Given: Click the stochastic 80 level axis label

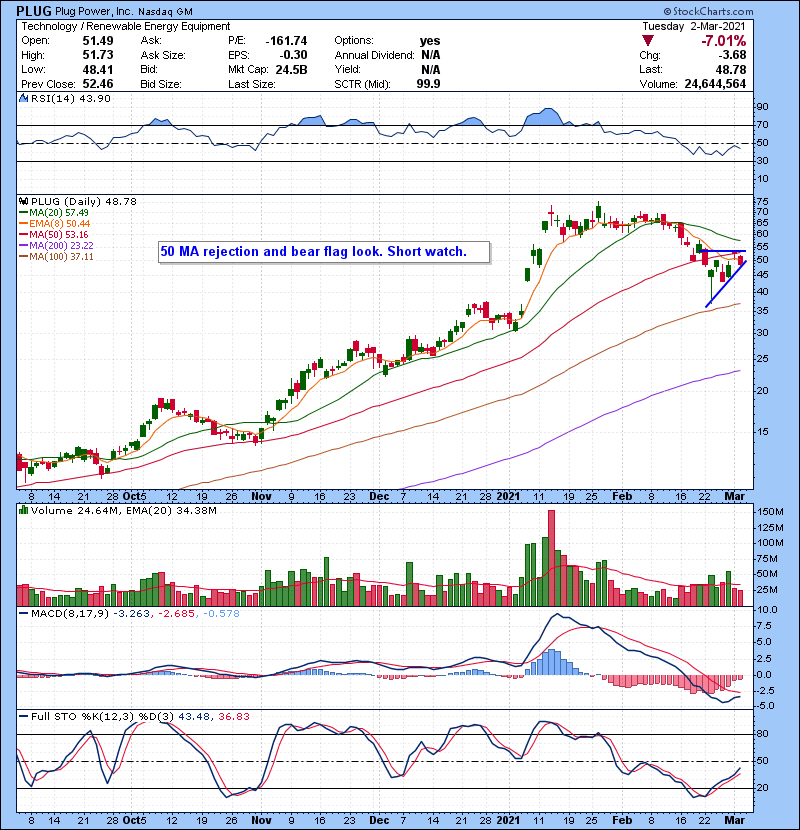Looking at the screenshot, I should pyautogui.click(x=761, y=734).
